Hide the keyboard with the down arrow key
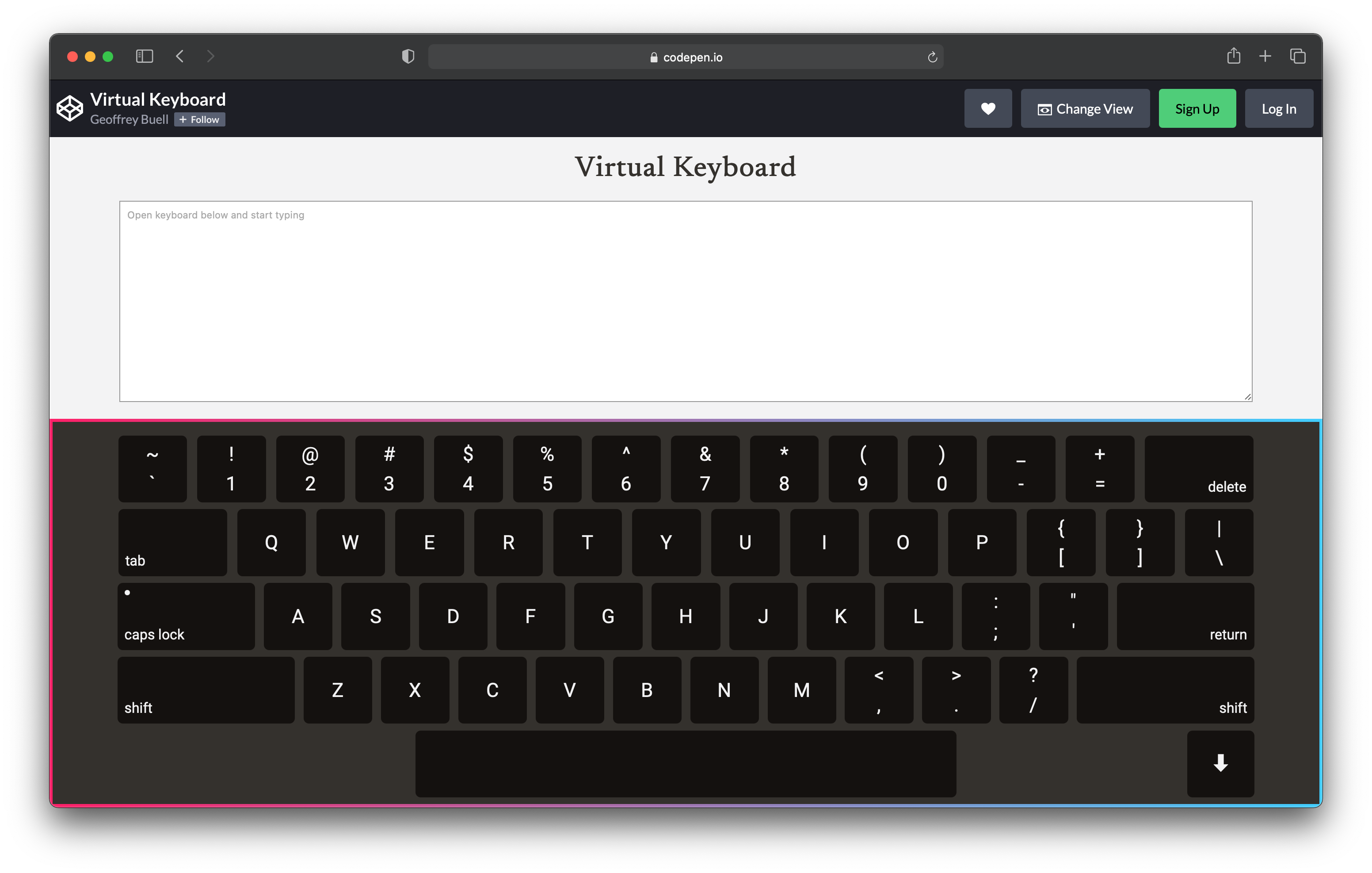The image size is (1372, 873). point(1220,763)
